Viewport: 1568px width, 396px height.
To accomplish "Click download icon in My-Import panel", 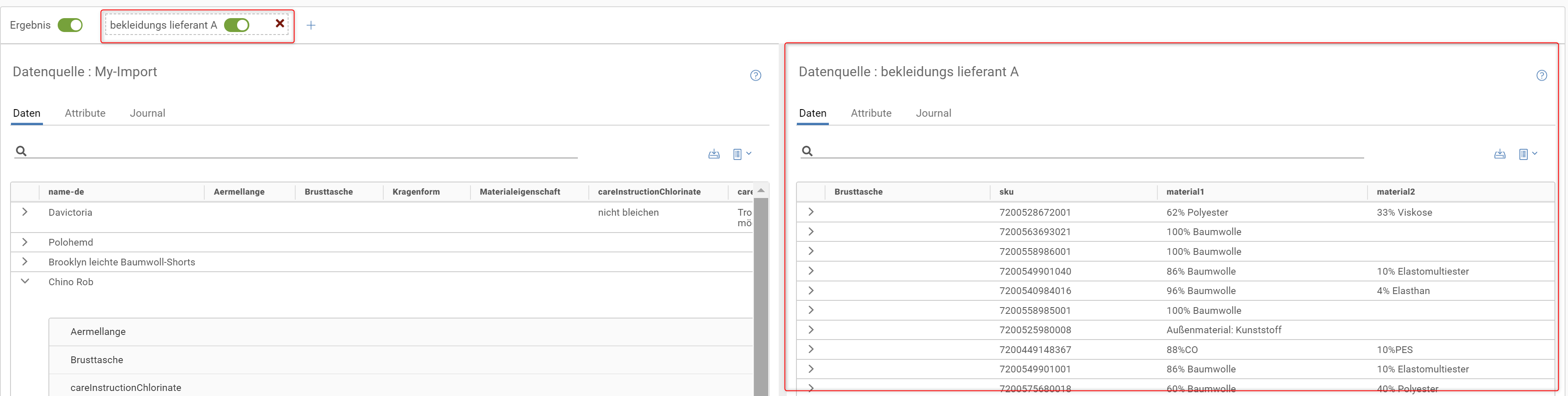I will (x=714, y=154).
